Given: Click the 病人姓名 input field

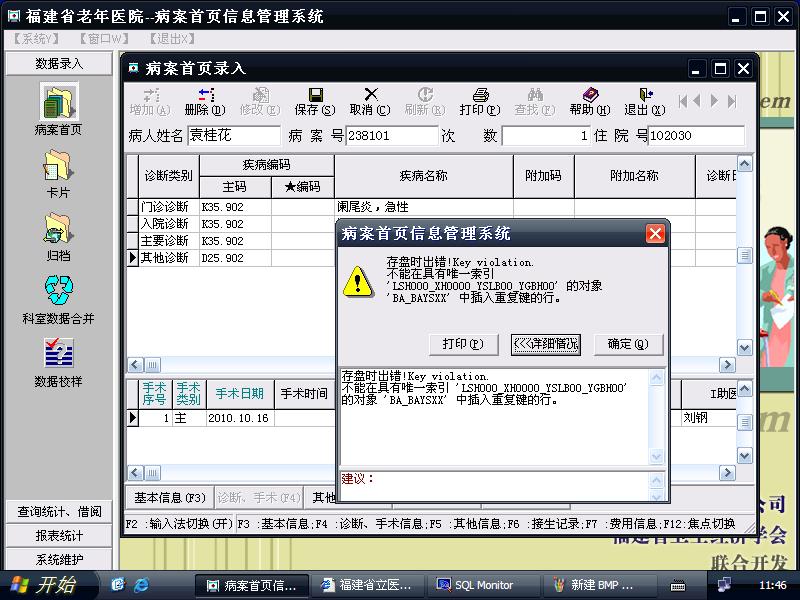Looking at the screenshot, I should coord(234,136).
